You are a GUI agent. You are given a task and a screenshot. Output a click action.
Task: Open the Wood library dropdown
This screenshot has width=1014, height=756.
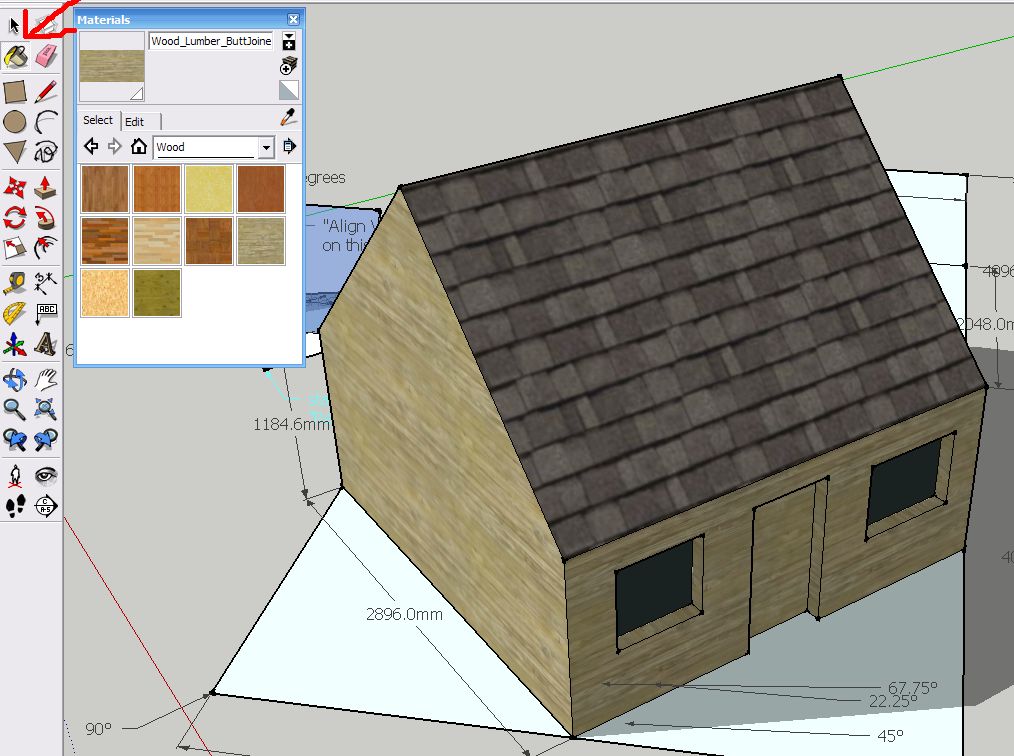(266, 147)
